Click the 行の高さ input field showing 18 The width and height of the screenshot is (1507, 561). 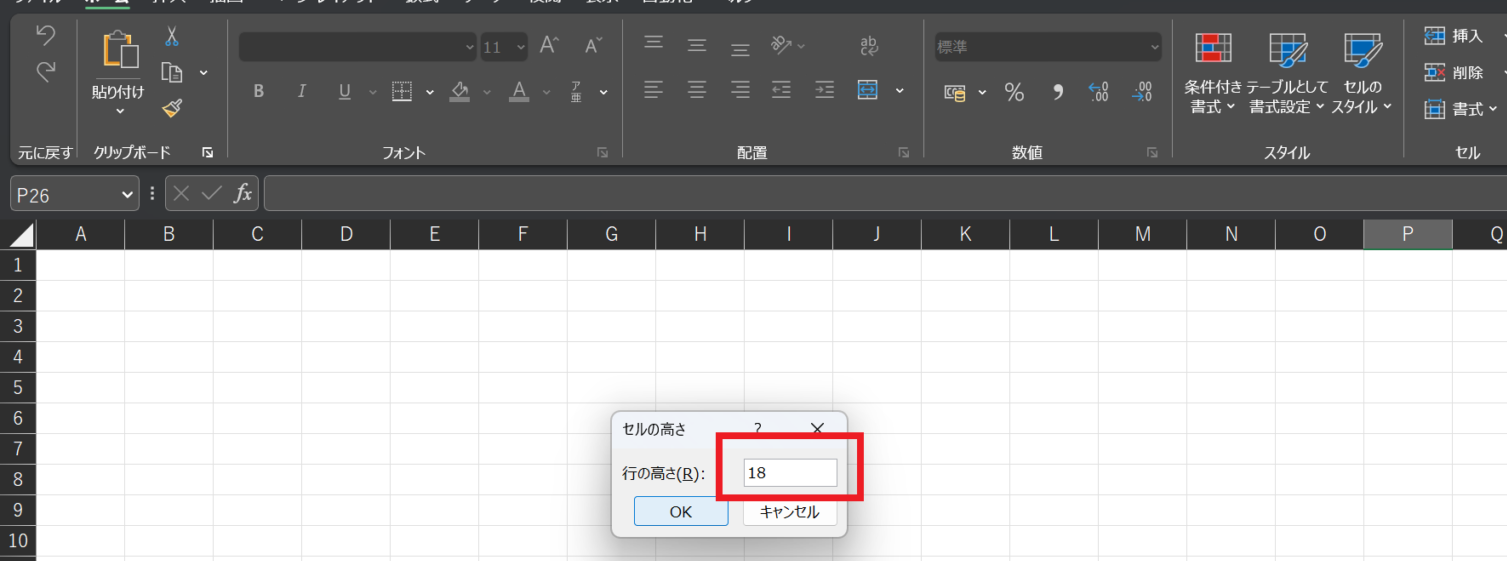(790, 473)
